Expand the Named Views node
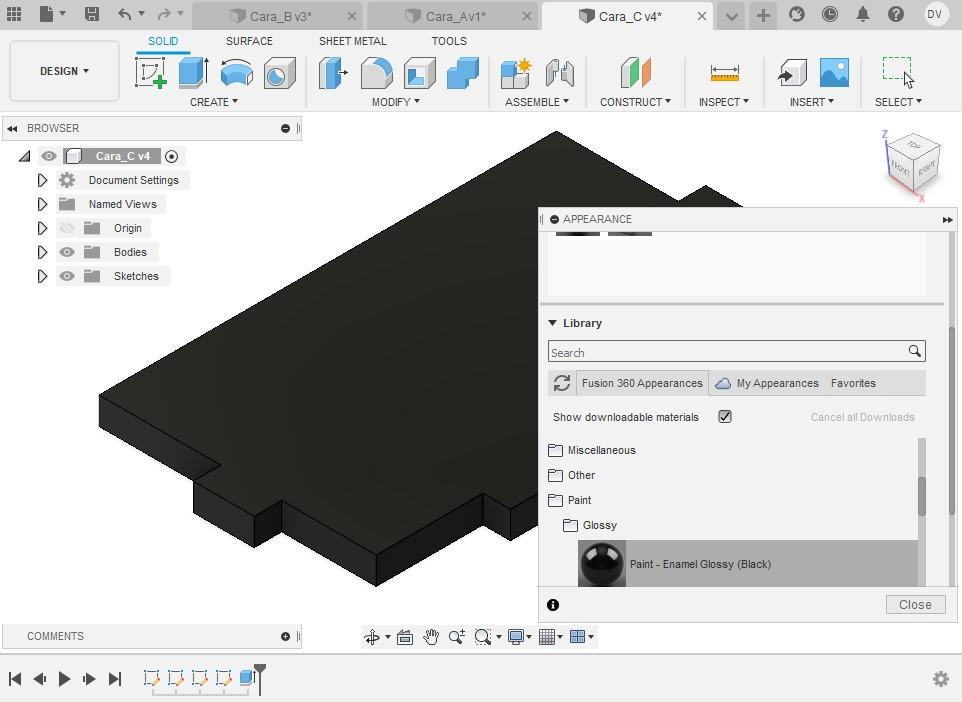This screenshot has height=702, width=962. coord(42,204)
